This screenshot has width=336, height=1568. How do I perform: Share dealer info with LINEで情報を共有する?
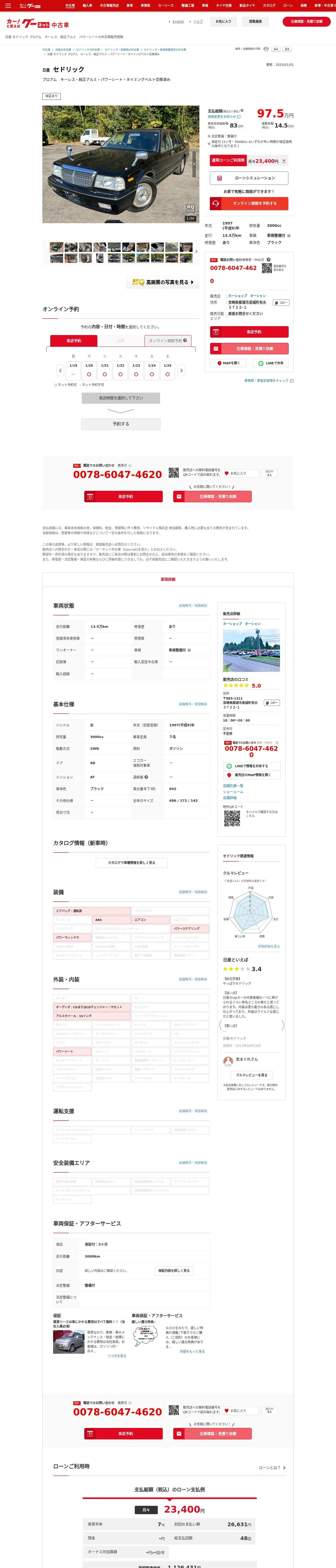tap(251, 766)
